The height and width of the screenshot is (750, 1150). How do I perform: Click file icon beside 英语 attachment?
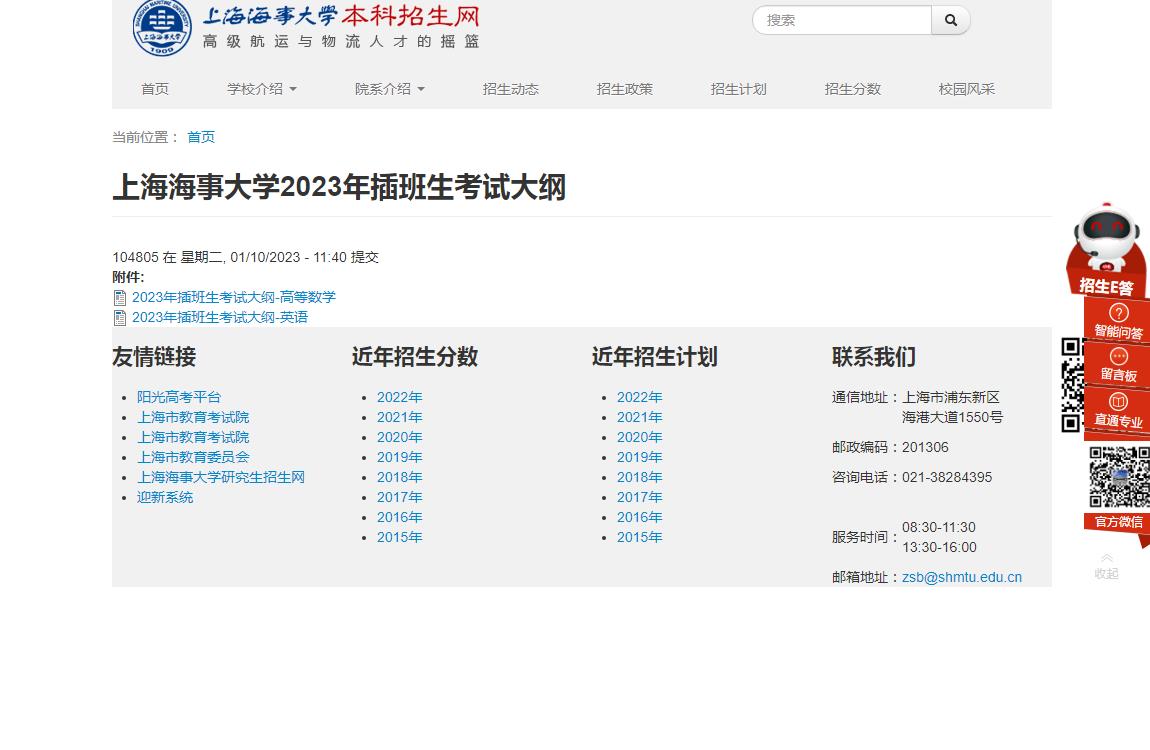pyautogui.click(x=120, y=317)
